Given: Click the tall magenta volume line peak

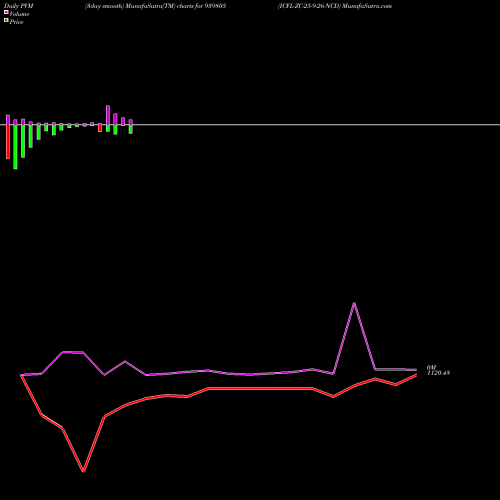Looking at the screenshot, I should point(354,303).
